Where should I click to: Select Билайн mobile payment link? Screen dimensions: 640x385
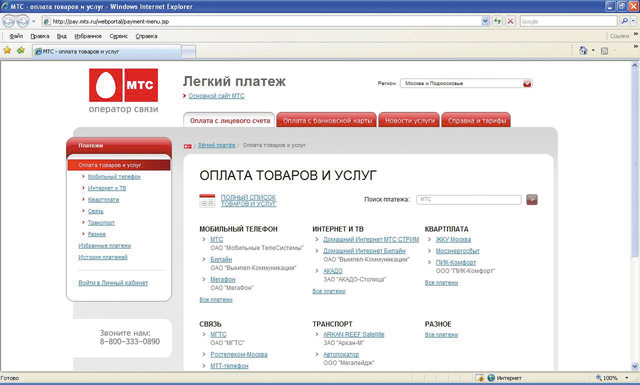click(x=221, y=259)
